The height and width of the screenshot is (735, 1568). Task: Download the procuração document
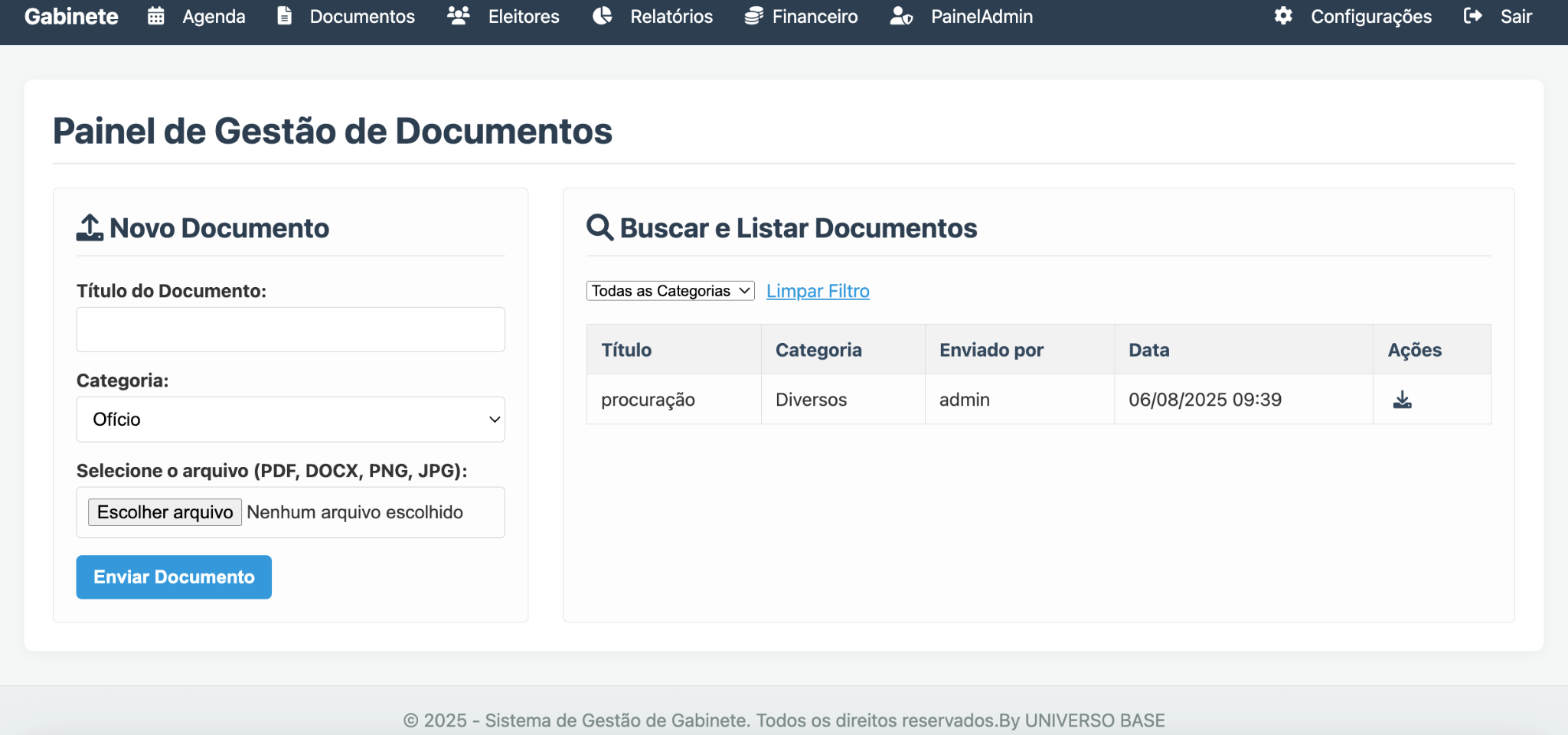[1402, 400]
